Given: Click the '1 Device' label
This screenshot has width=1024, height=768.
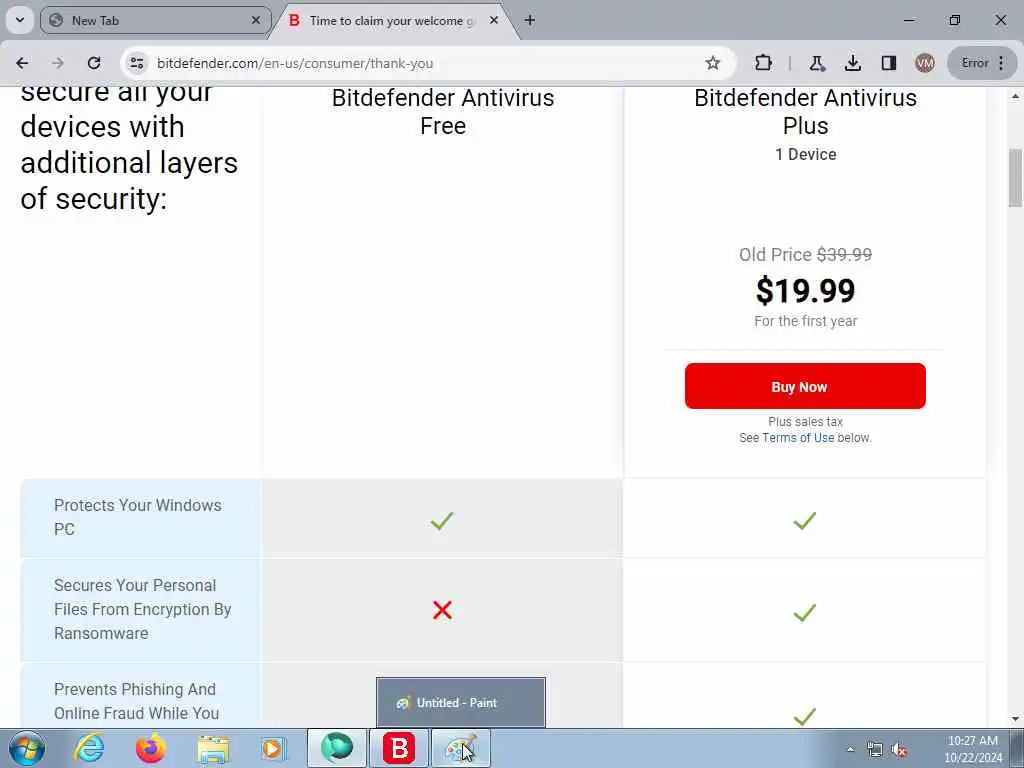Looking at the screenshot, I should [805, 154].
